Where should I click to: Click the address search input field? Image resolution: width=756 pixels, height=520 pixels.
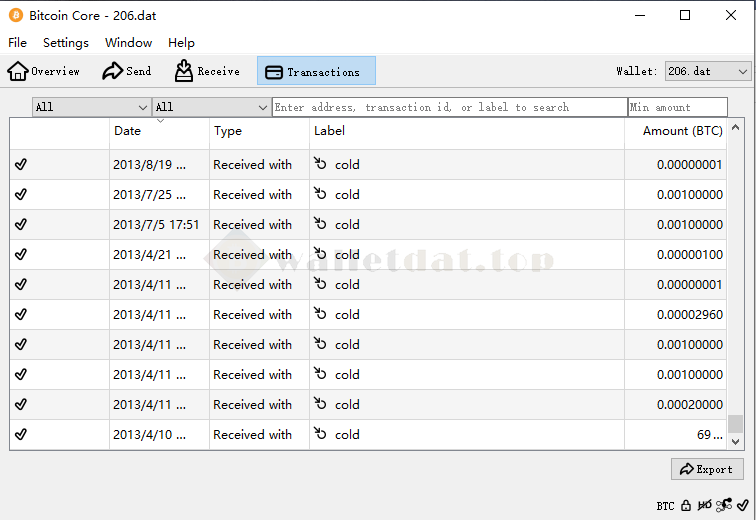pos(449,107)
